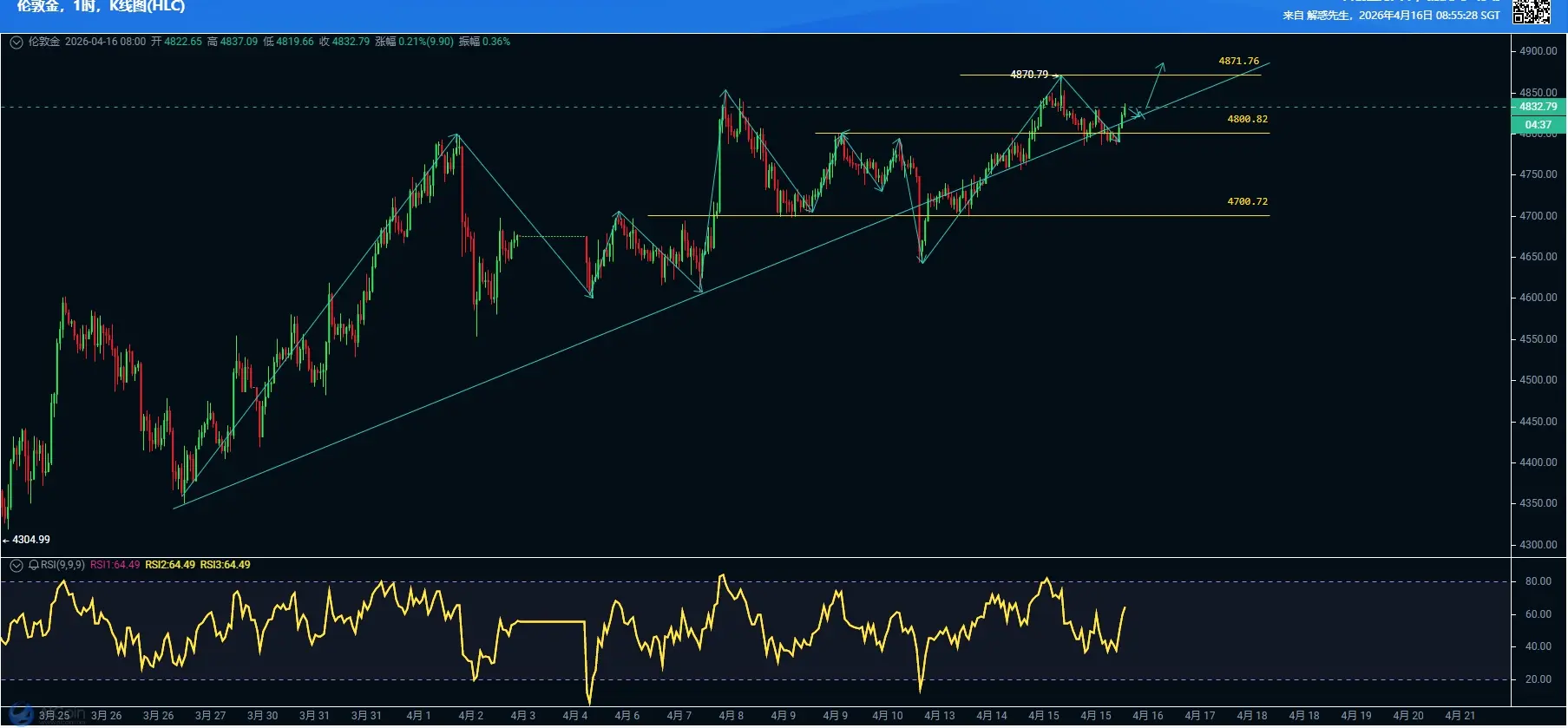This screenshot has height=728, width=1568.
Task: Click the 4350.00 price axis label
Action: coord(1538,503)
